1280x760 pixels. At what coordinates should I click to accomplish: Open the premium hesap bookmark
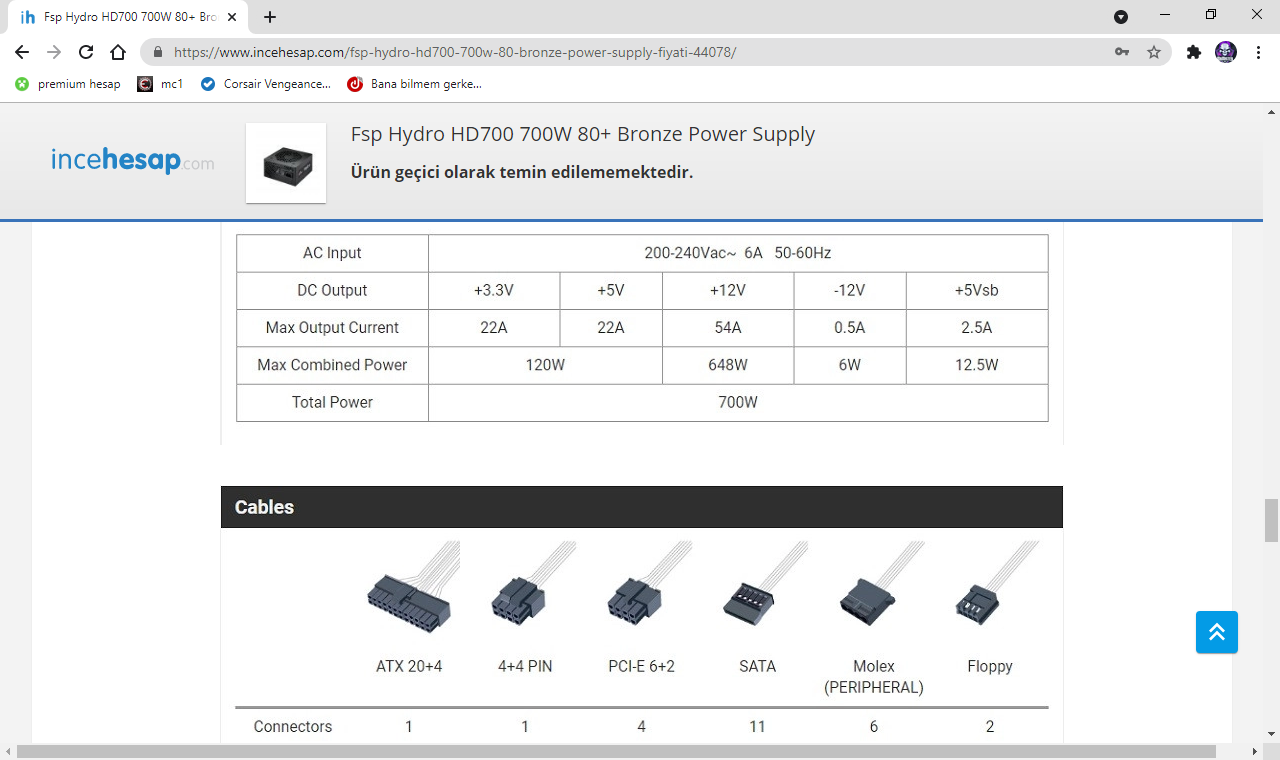click(68, 84)
